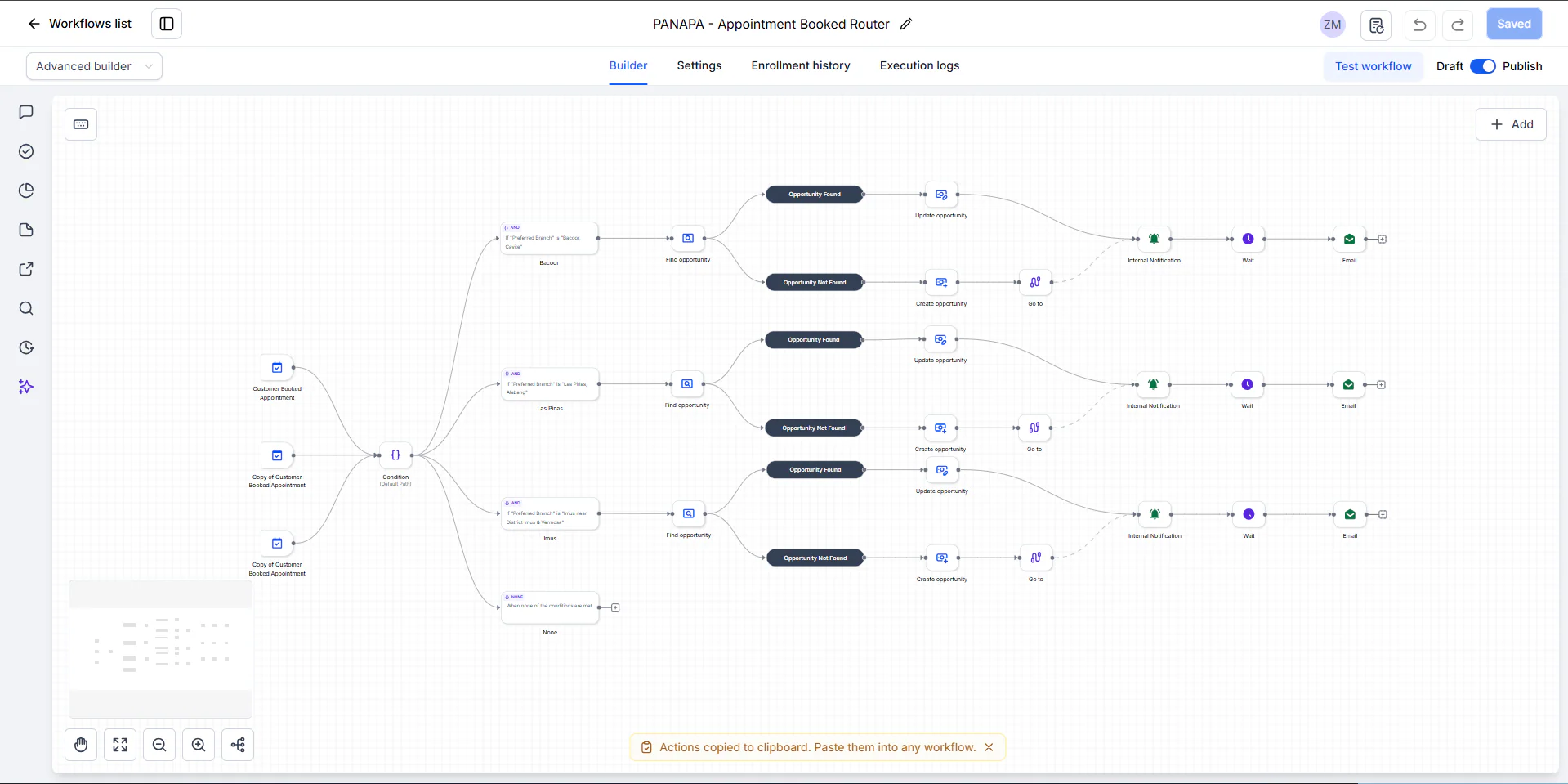1568x784 pixels.
Task: Click the Saved button
Action: pos(1514,24)
